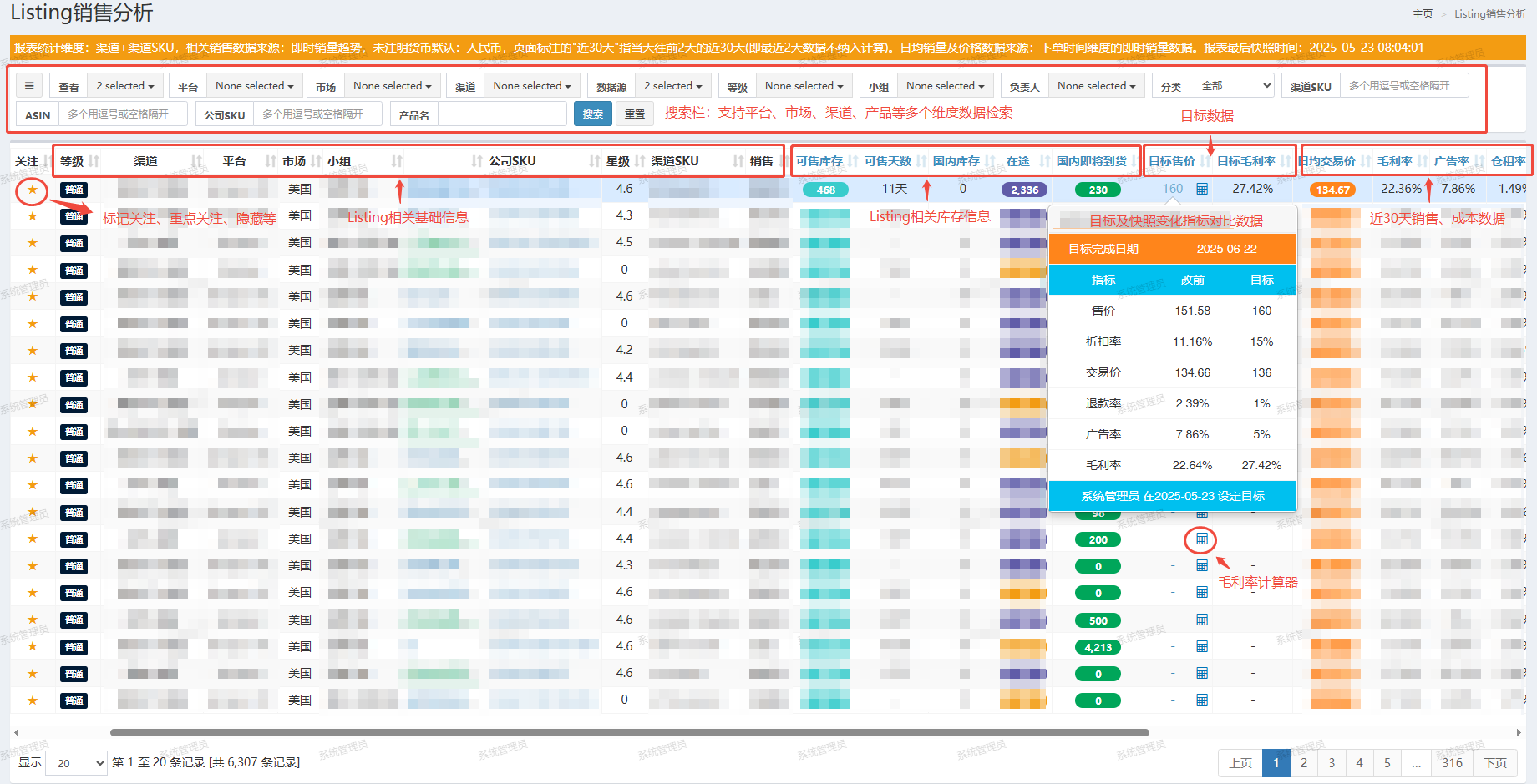The height and width of the screenshot is (784, 1537).
Task: Click the ASIN input field
Action: [x=123, y=114]
